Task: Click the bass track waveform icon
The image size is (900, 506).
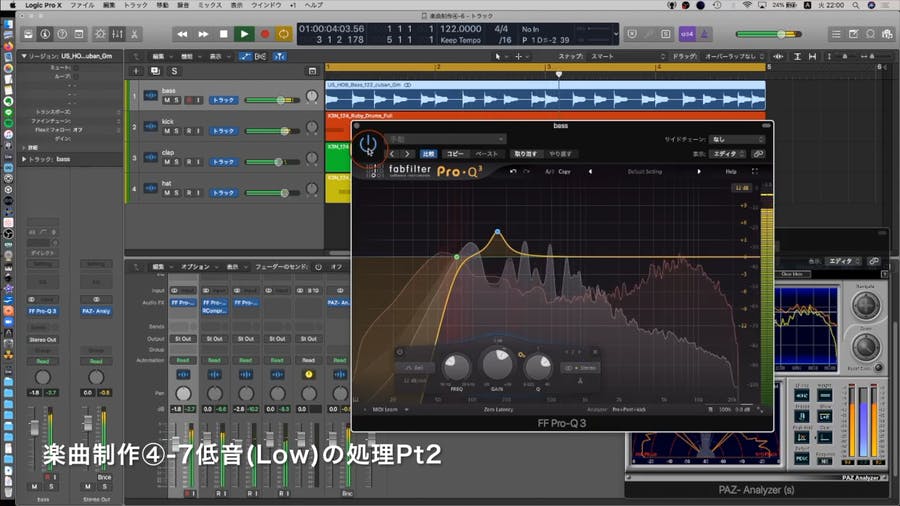Action: click(150, 95)
